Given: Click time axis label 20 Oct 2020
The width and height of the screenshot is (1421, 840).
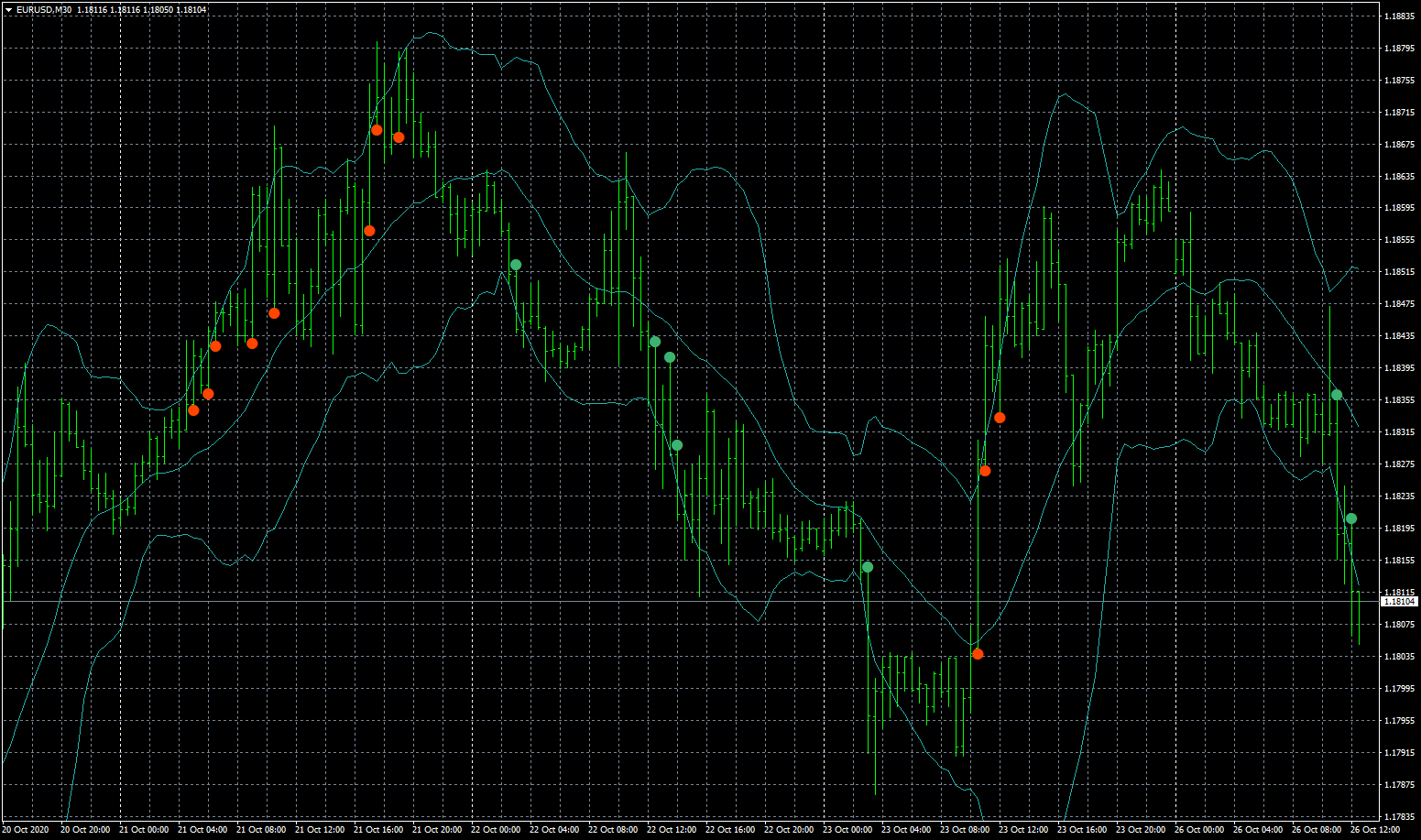Looking at the screenshot, I should [25, 830].
